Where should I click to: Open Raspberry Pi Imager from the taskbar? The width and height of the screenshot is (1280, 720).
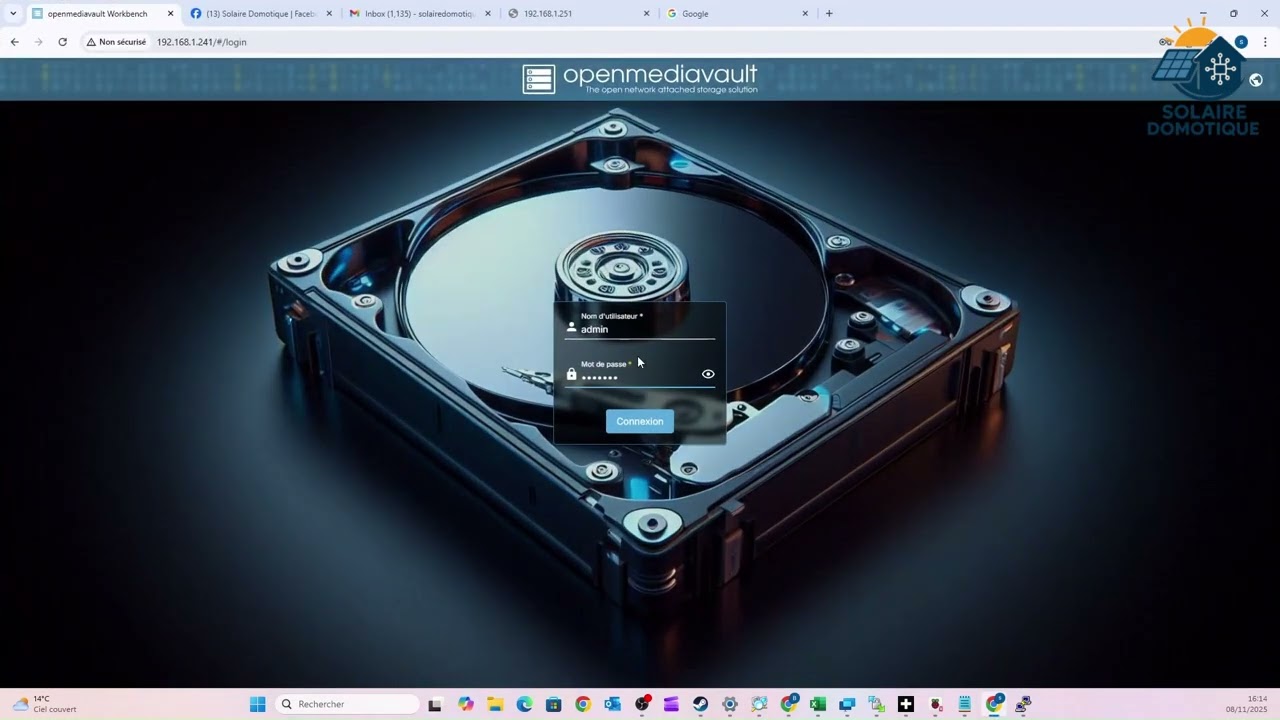(936, 704)
